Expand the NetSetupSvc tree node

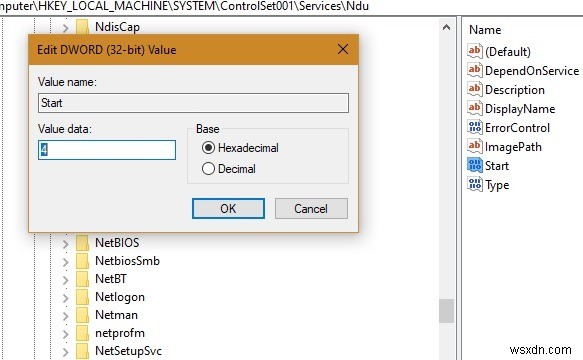[x=65, y=352]
